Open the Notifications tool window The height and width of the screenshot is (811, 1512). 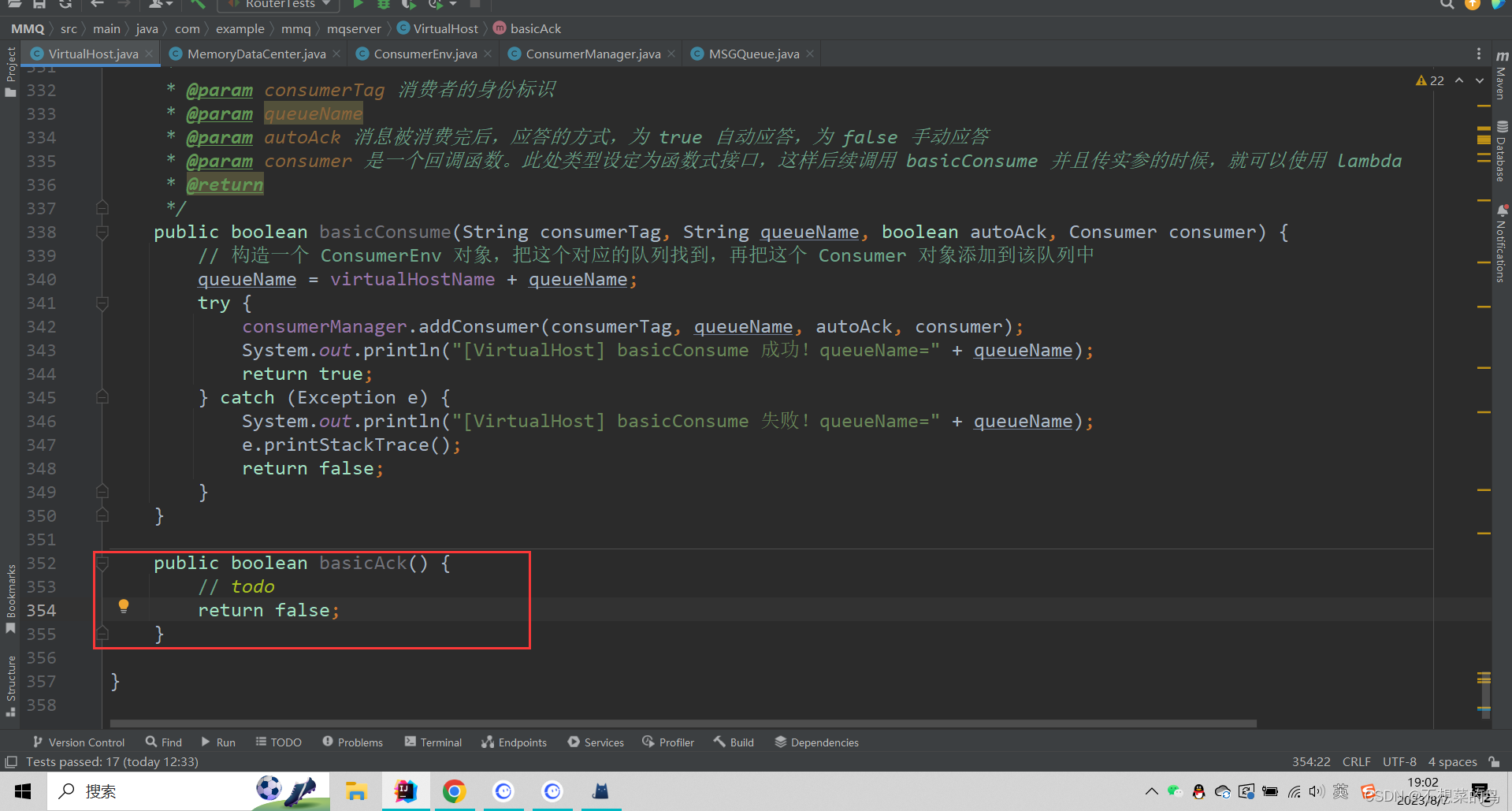coord(1502,244)
